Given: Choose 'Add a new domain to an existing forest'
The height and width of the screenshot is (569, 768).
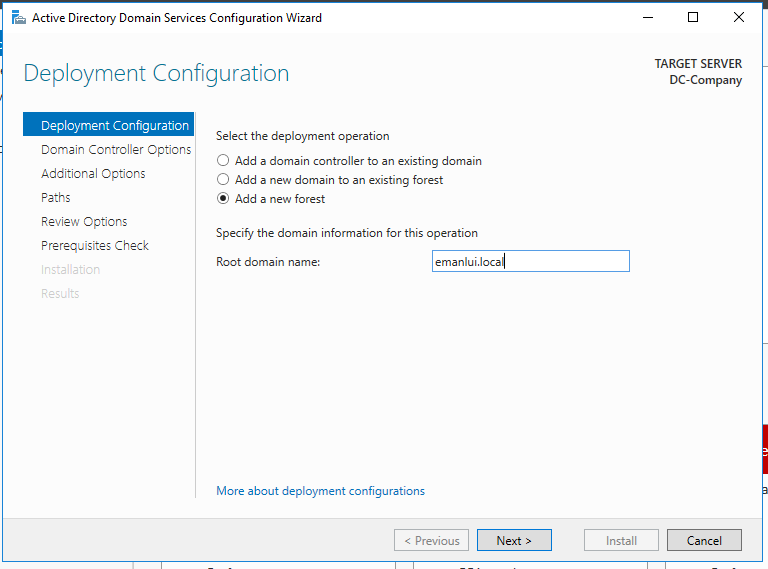Looking at the screenshot, I should coord(223,180).
